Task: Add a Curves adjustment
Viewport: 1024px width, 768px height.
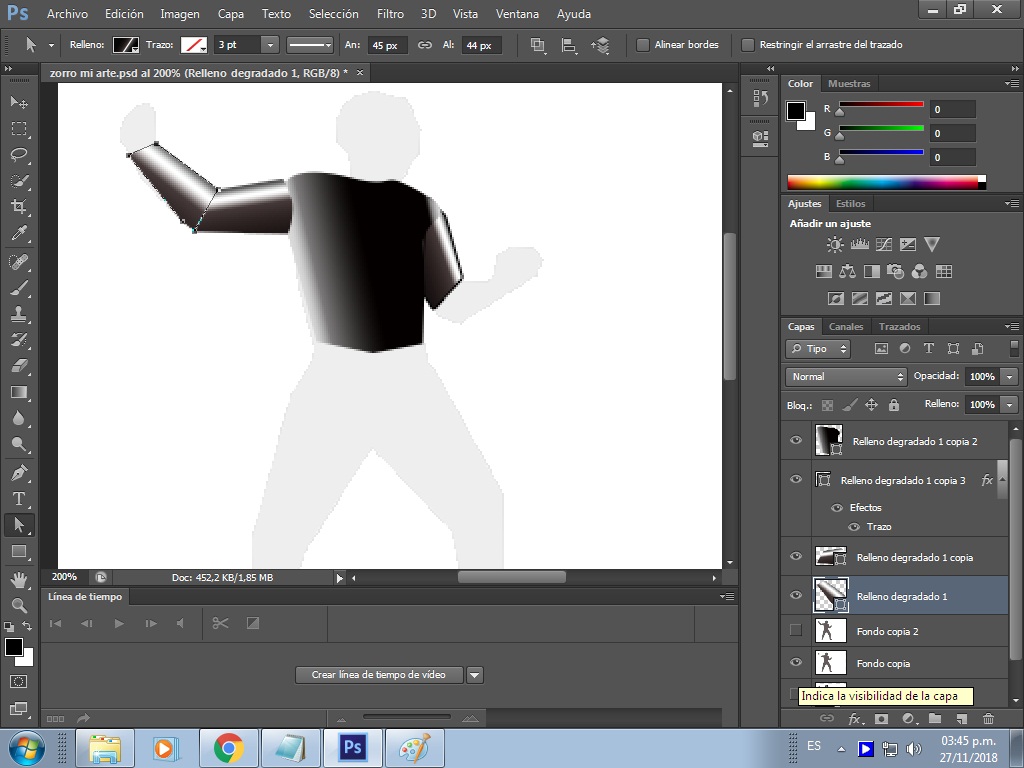Action: pos(884,245)
